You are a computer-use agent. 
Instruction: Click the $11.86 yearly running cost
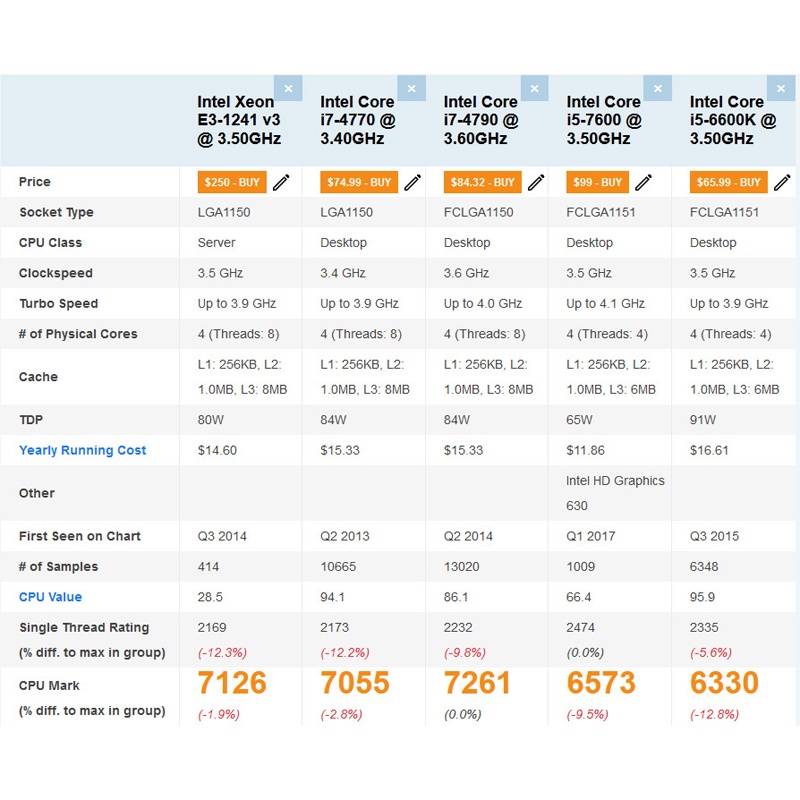(586, 450)
